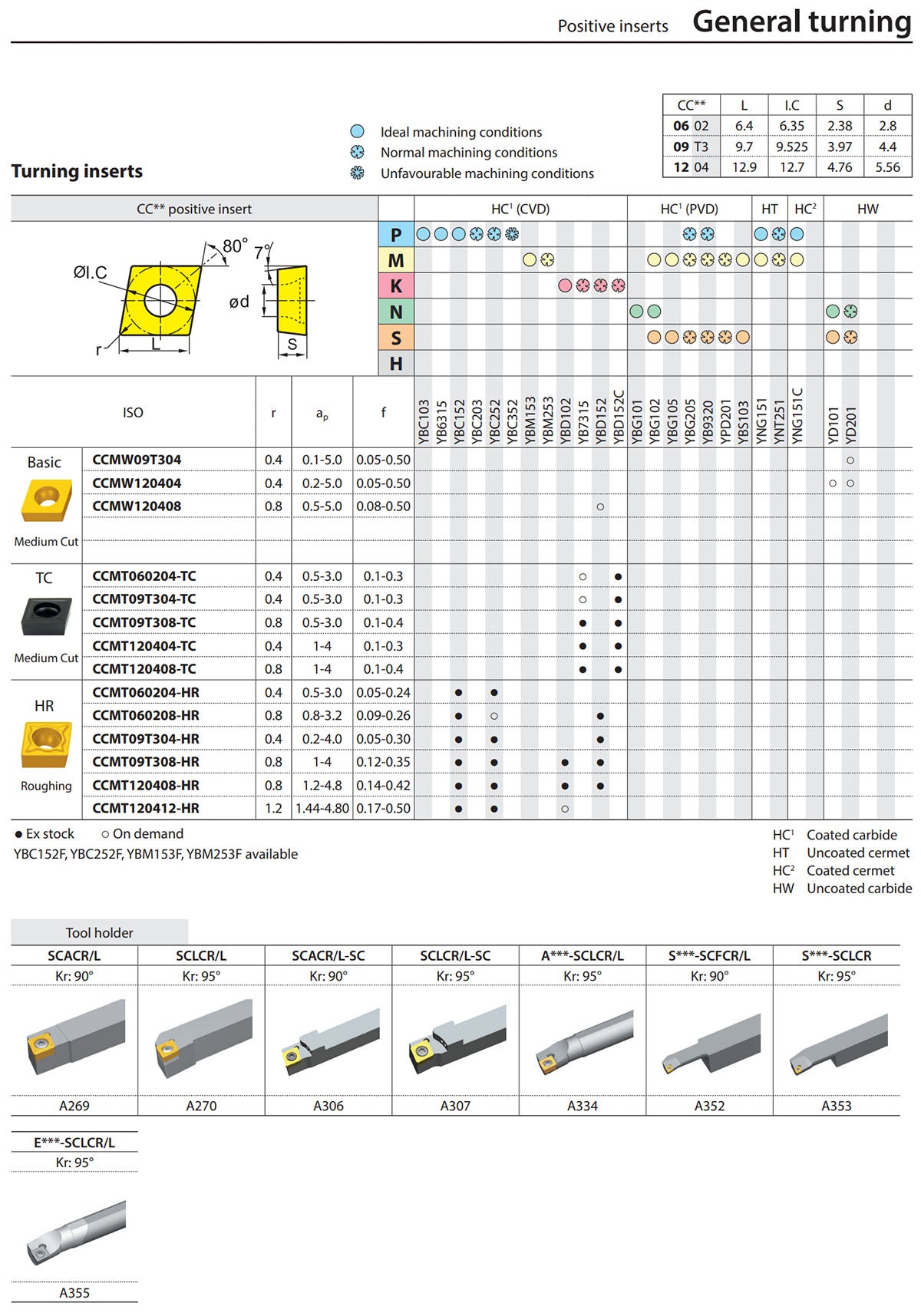Screen dimensions: 921x1316
Task: Go to page reference A353
Action: tap(837, 1106)
